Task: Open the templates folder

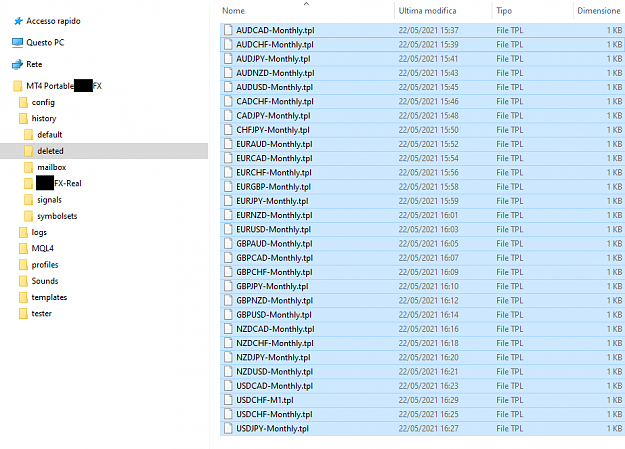Action: pos(49,297)
